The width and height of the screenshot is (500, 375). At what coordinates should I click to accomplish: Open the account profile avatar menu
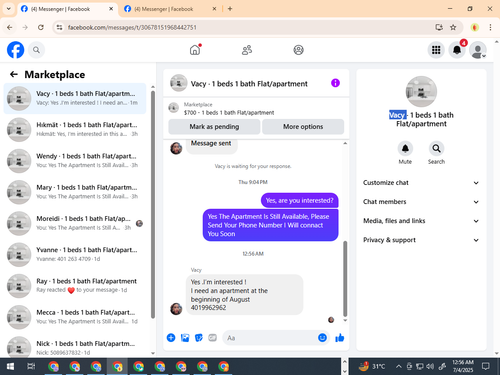[478, 50]
